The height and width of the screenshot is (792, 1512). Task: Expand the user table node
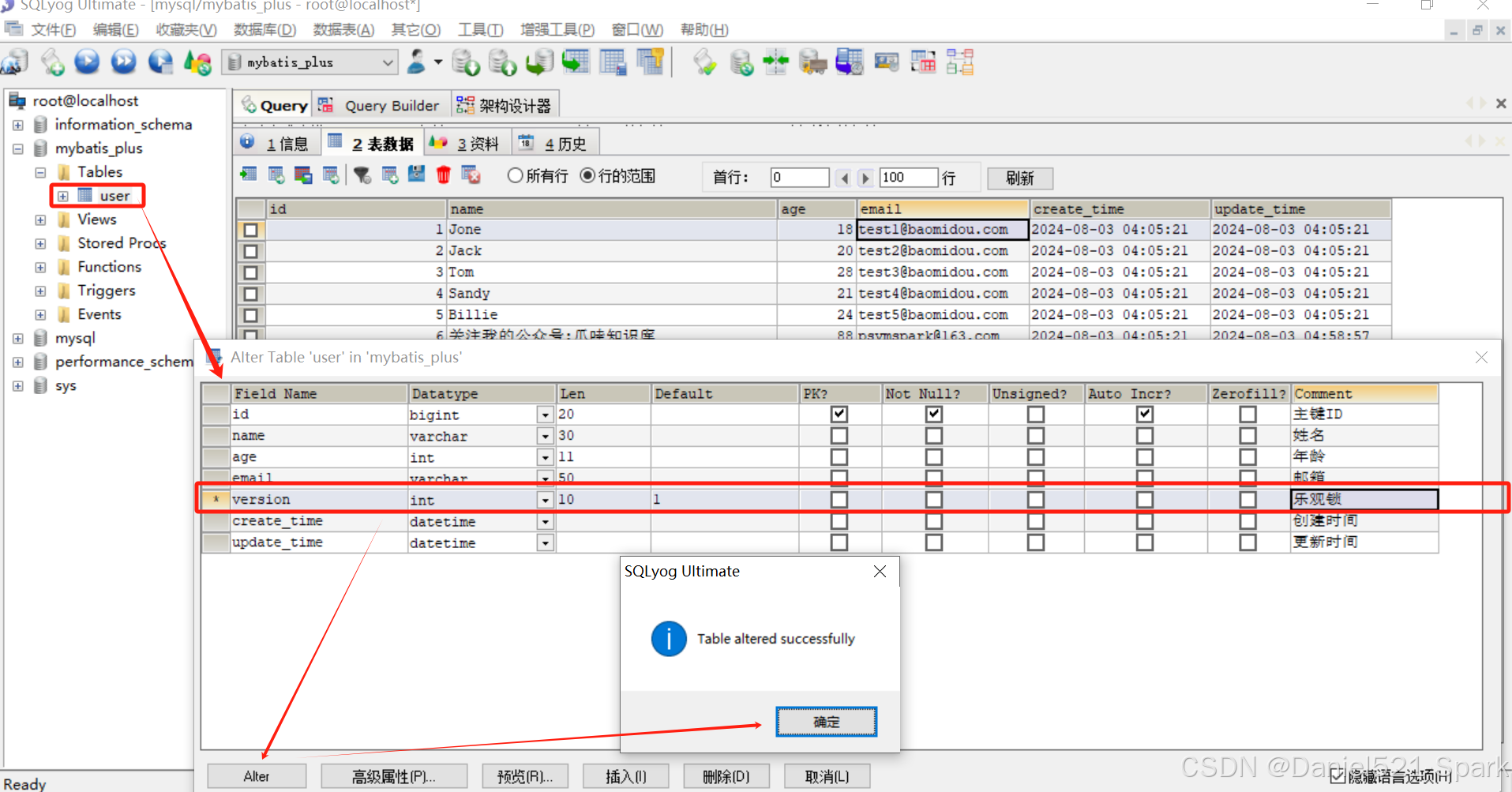[63, 196]
